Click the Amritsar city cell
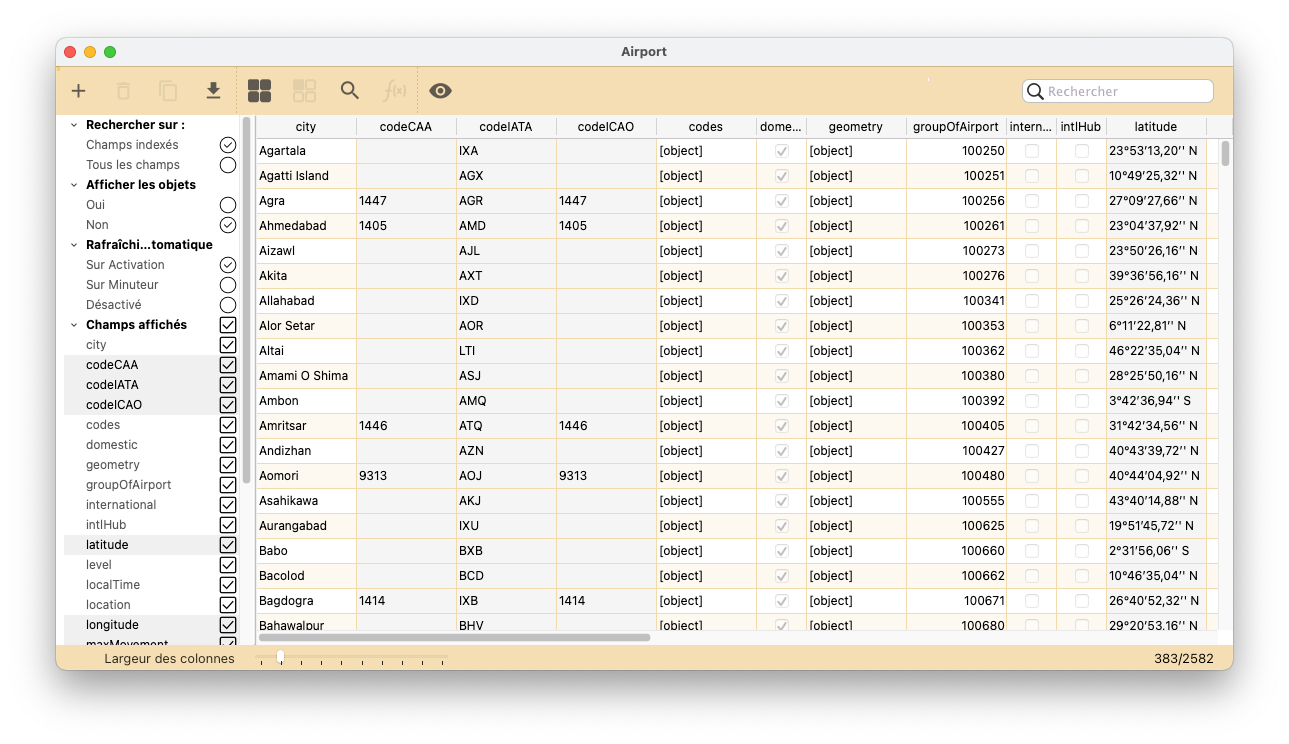Screen dimensions: 1289x744 tap(306, 426)
